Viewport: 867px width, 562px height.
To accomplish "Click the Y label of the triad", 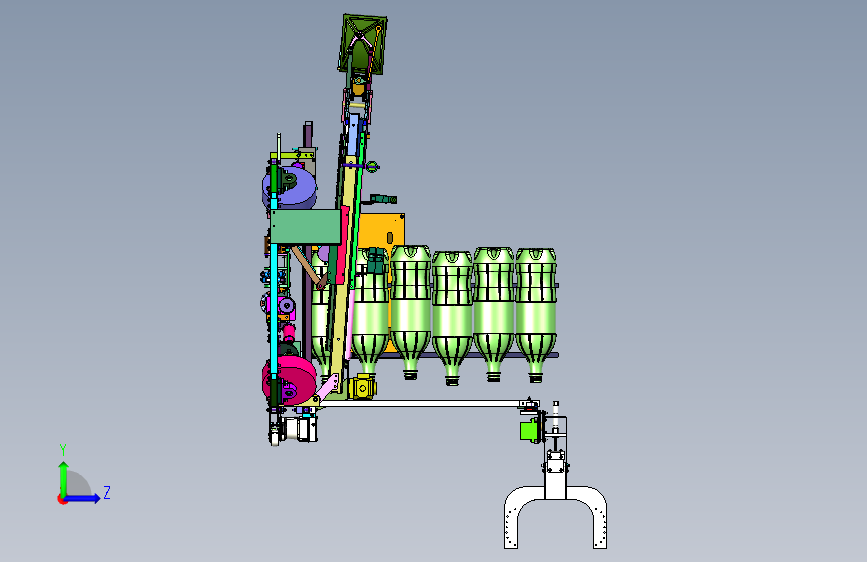I will click(63, 450).
